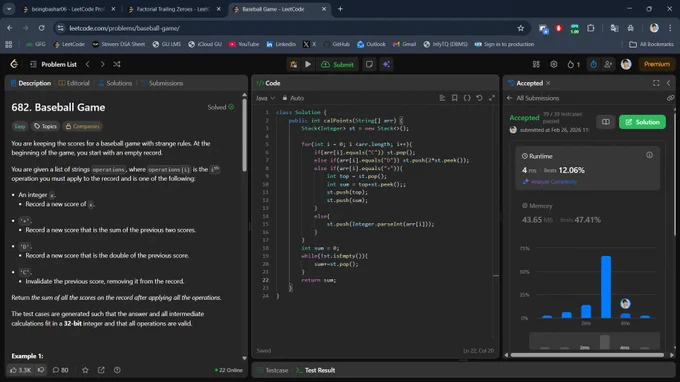
Task: Collapse the result panel chevron
Action: click(x=668, y=83)
